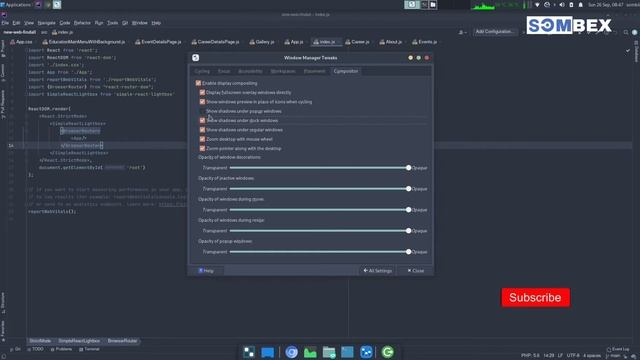Screen dimensions: 640x360
Task: Click the show desktop icon in the dock
Action: [249, 352]
